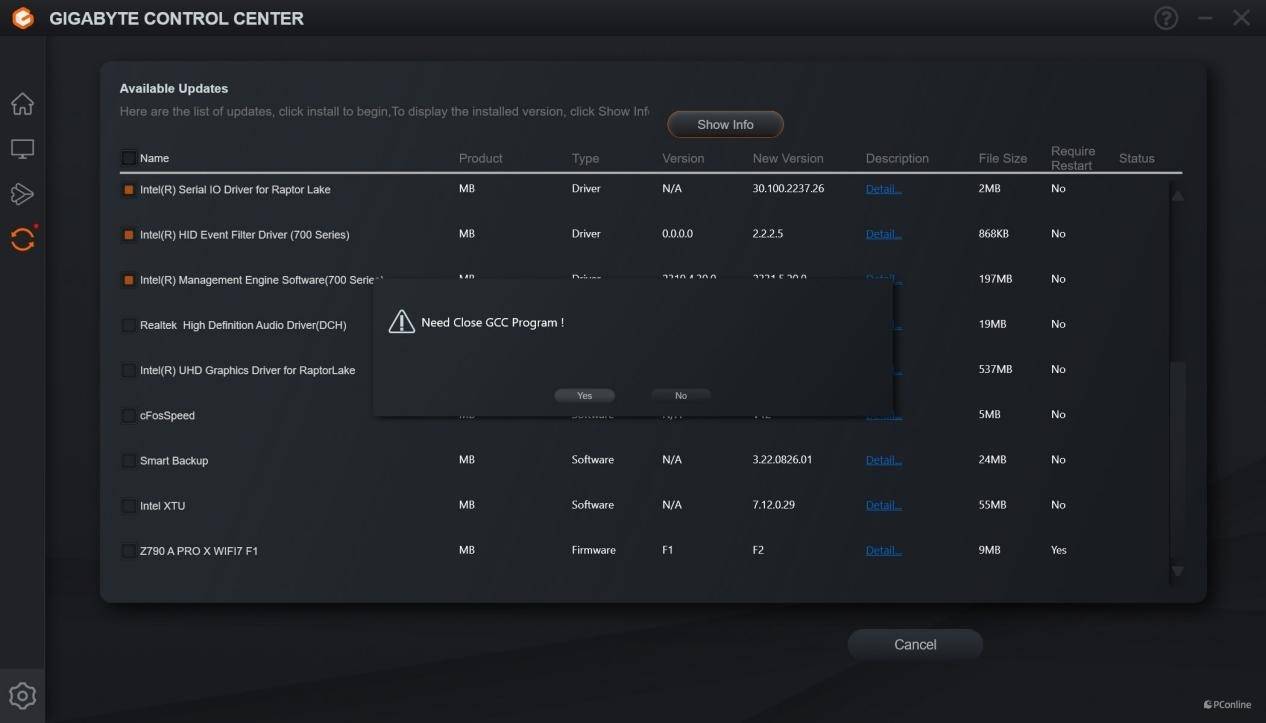The height and width of the screenshot is (723, 1266).
Task: Open Detail link for Z790 firmware
Action: 883,550
